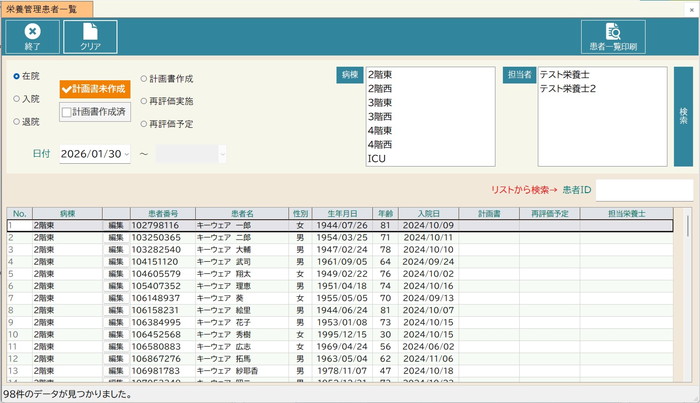Enable the 計画書作成済 checkbox
This screenshot has width=700, height=403.
click(x=67, y=112)
